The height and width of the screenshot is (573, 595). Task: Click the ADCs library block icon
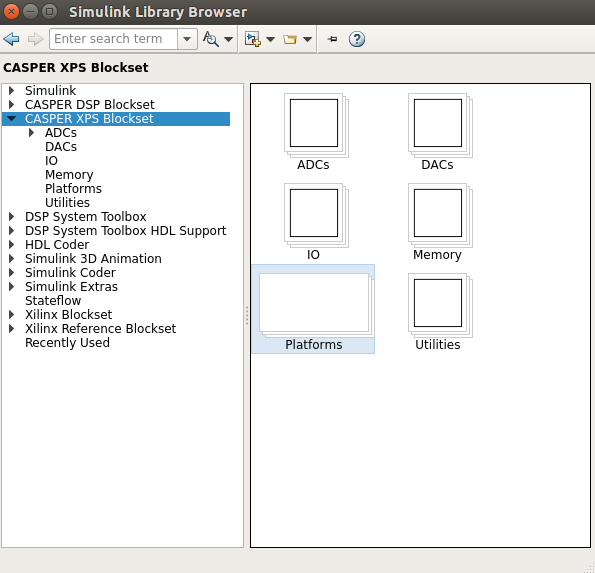(316, 125)
